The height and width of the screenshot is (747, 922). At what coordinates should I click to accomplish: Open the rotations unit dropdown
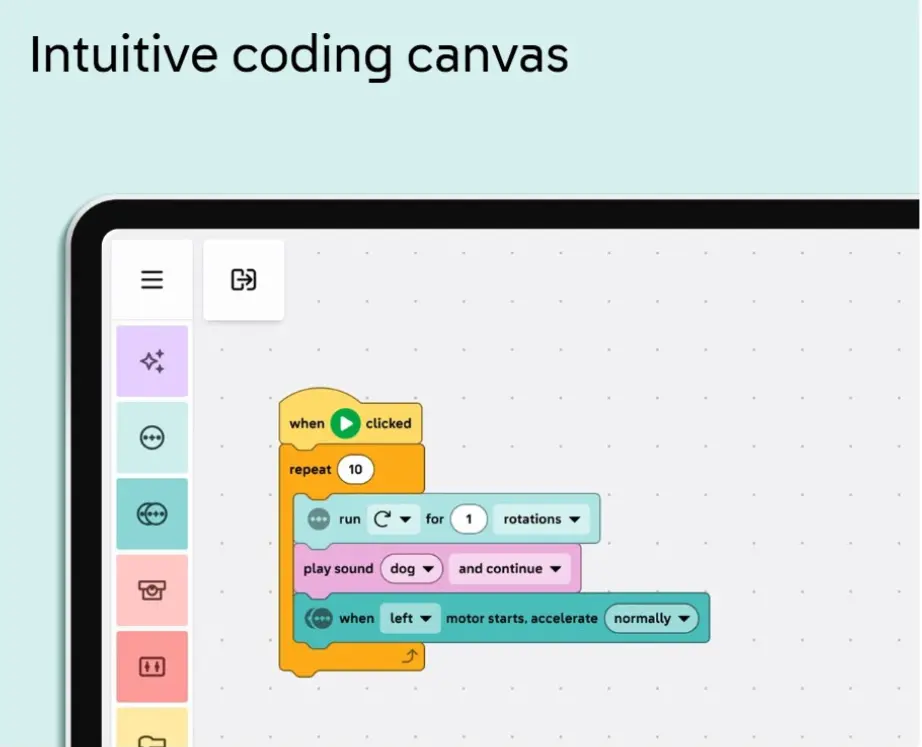tap(540, 519)
